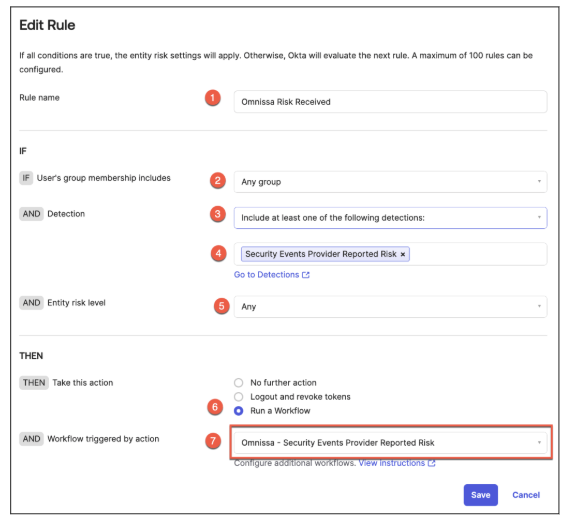Open the View instructions link
The width and height of the screenshot is (565, 520).
coord(397,463)
